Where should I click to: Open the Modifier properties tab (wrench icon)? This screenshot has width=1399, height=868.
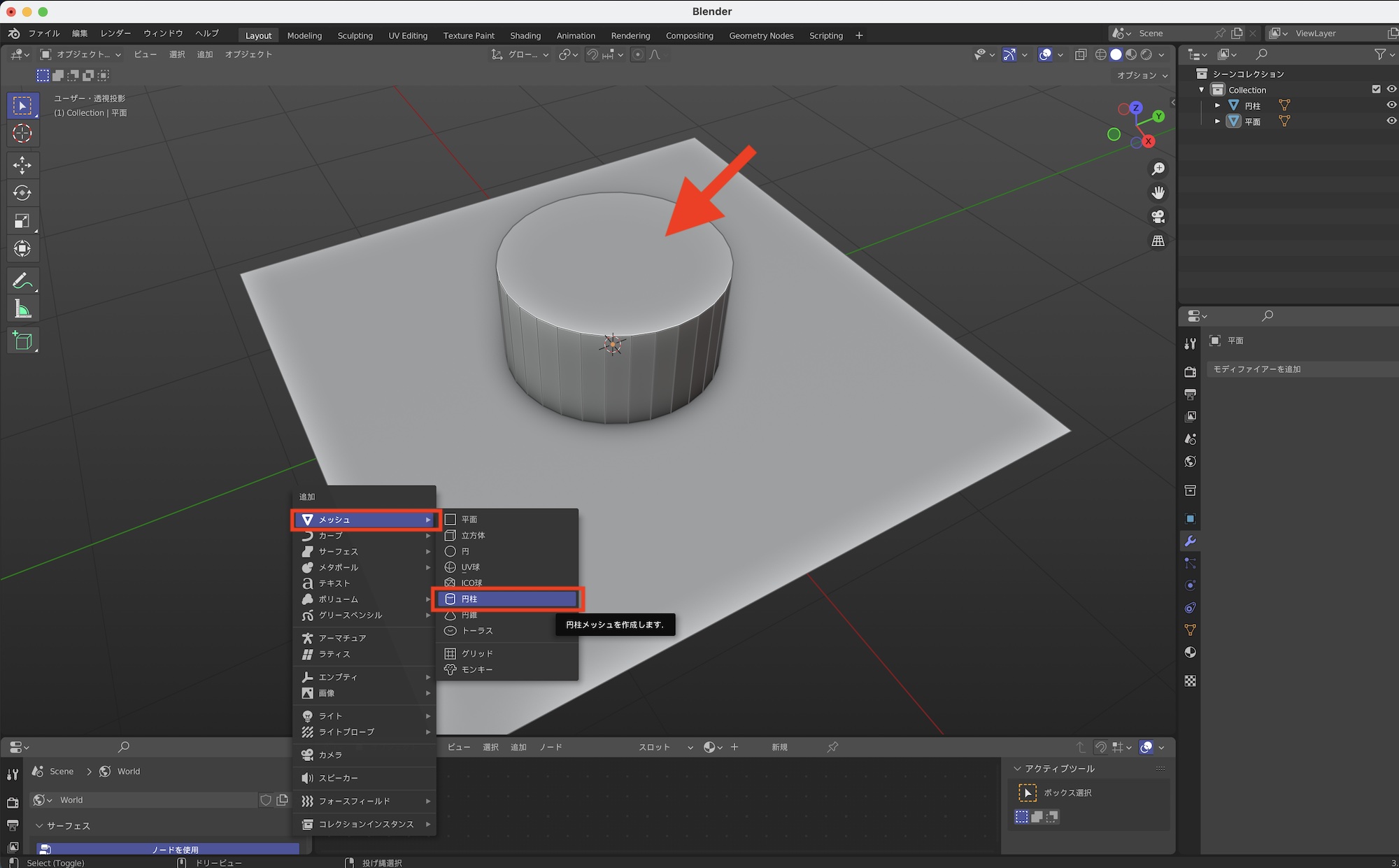[x=1191, y=541]
